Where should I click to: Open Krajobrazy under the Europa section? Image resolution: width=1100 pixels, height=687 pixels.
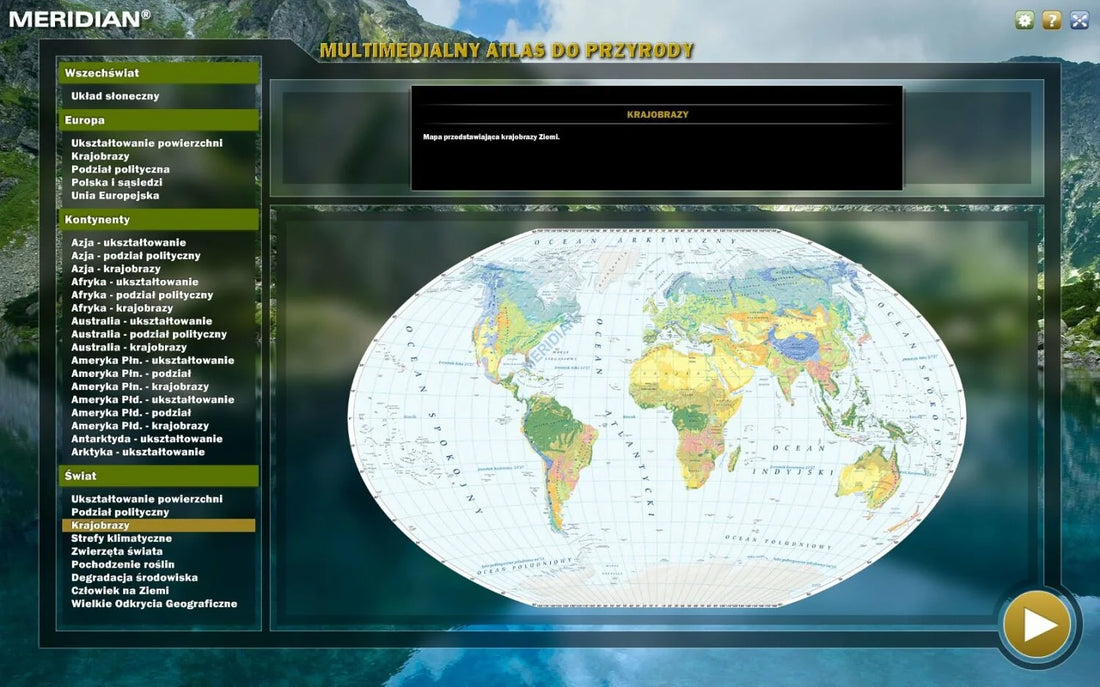point(100,156)
